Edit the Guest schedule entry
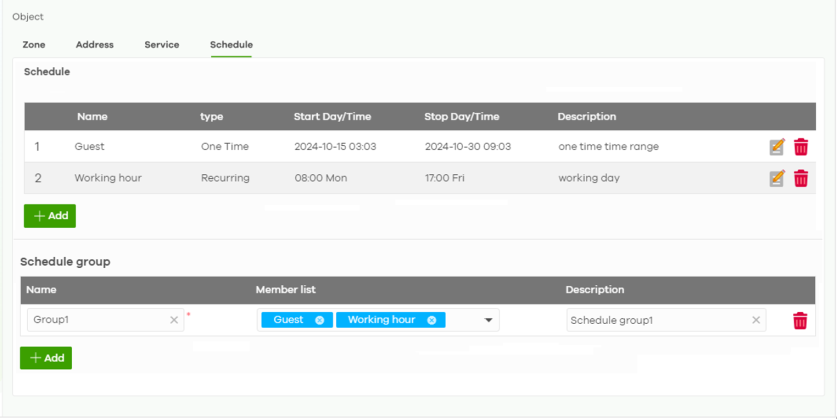Viewport: 837px width, 419px height. tap(776, 147)
